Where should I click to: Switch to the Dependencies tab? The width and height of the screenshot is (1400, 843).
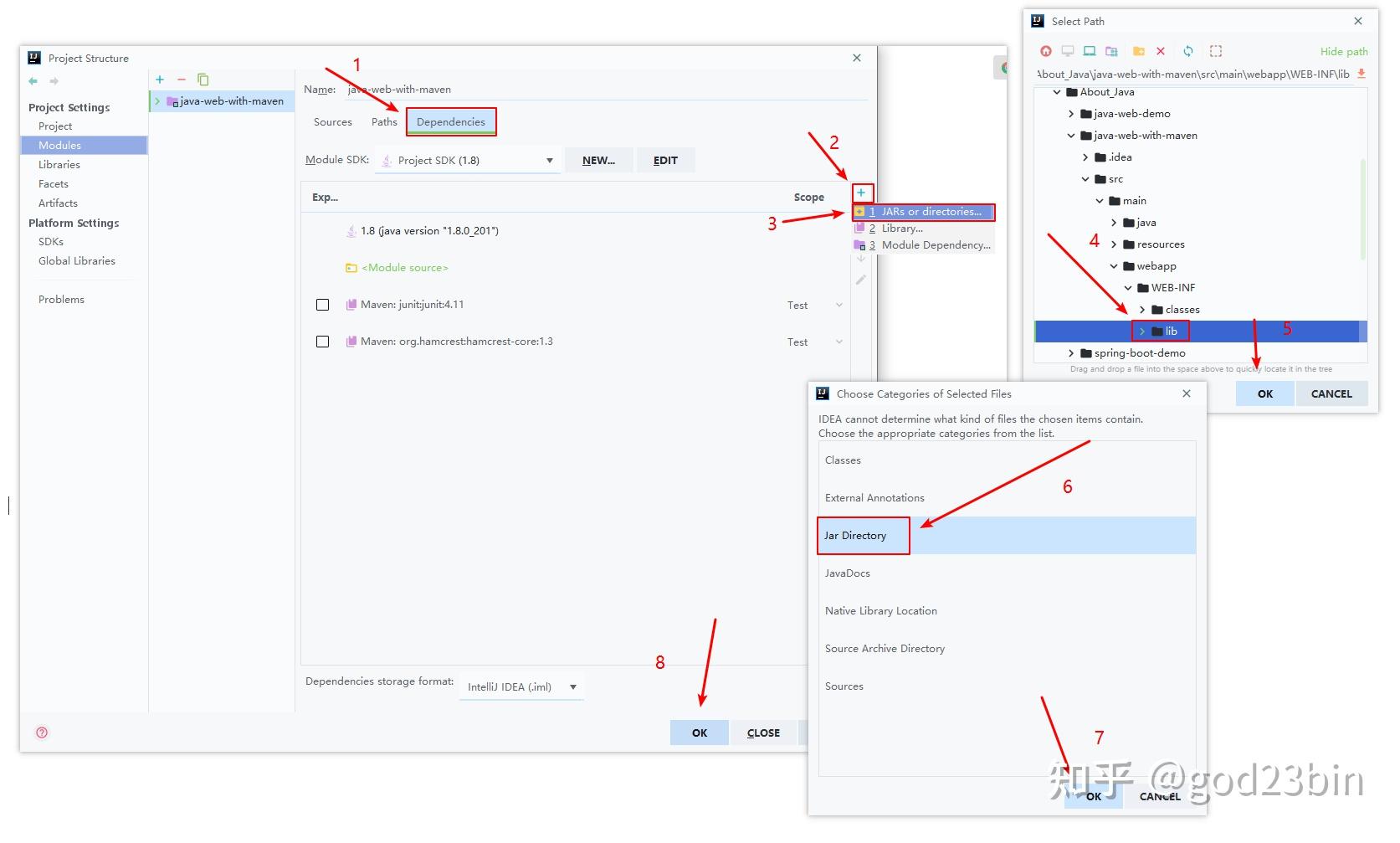point(451,122)
